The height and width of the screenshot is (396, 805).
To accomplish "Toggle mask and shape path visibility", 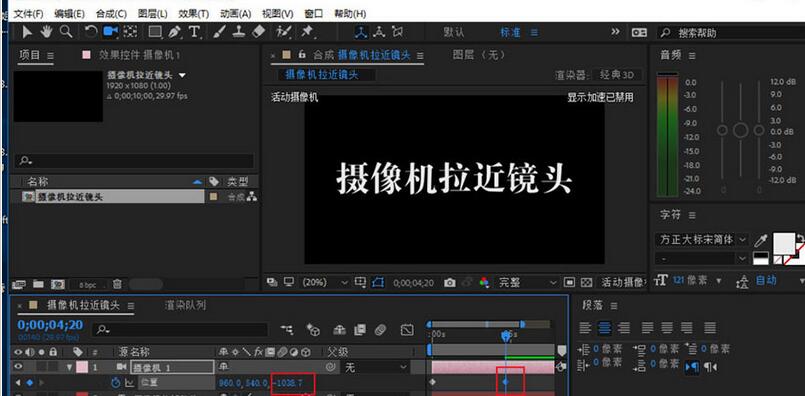I will click(377, 282).
